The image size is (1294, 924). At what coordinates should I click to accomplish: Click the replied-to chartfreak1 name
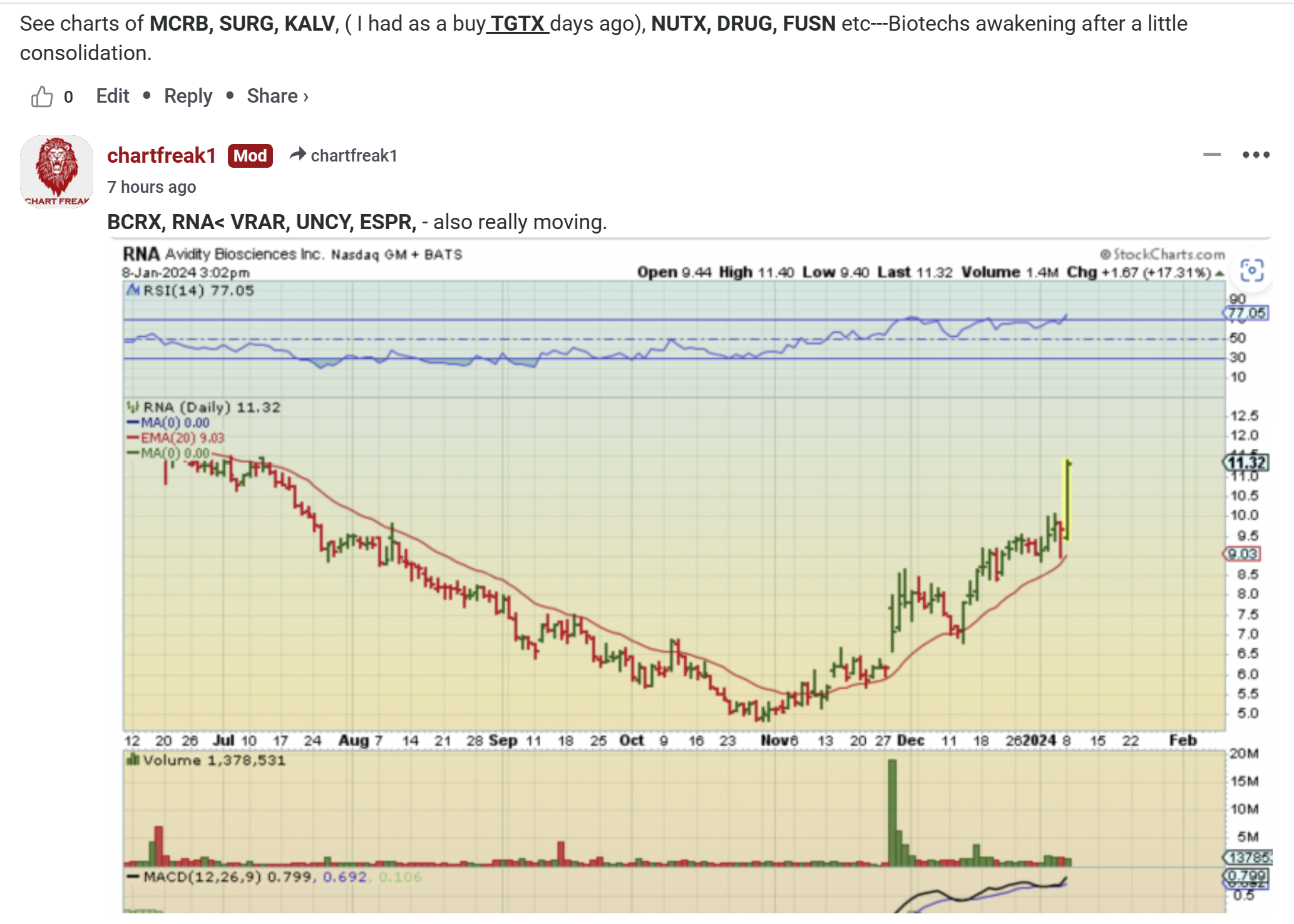[x=354, y=156]
